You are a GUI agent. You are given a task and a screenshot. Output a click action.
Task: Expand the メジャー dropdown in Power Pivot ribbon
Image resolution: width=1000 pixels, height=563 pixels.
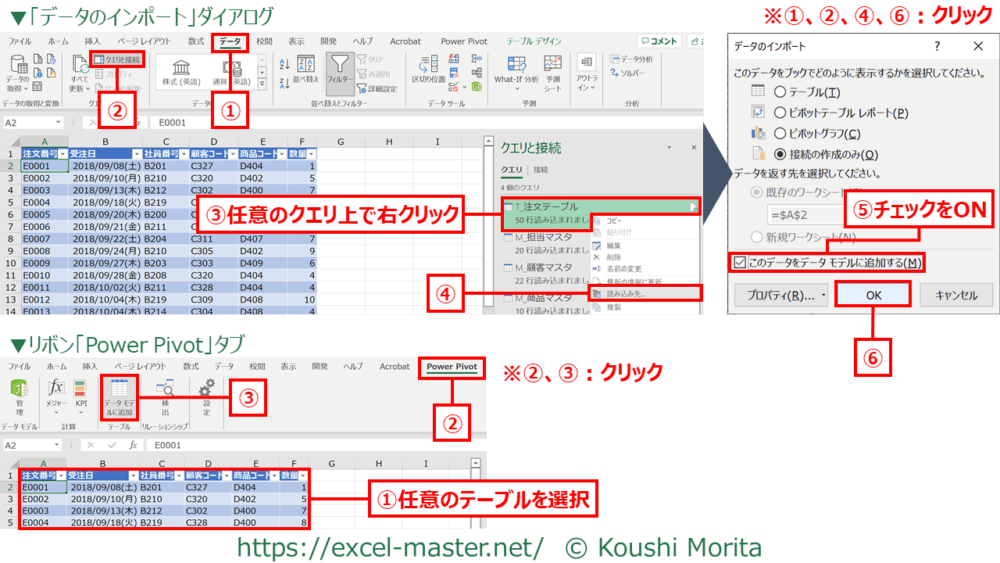55,411
